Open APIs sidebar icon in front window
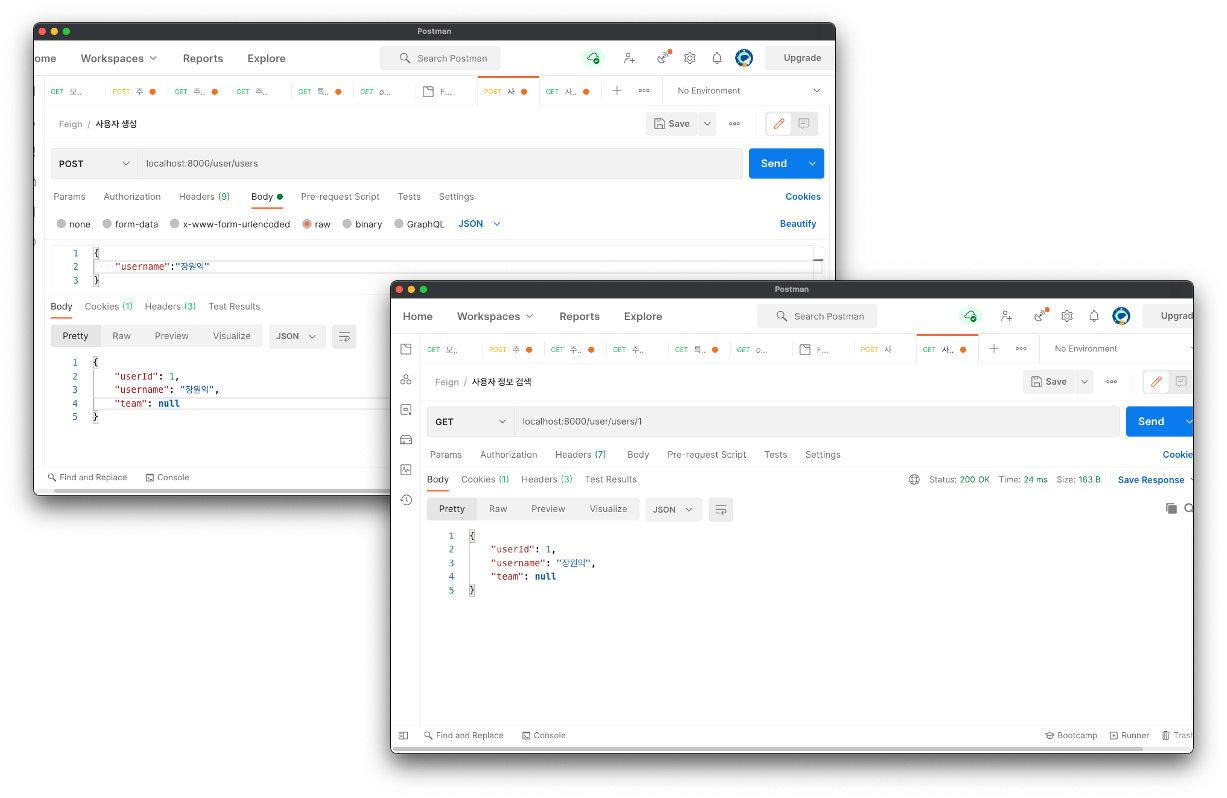 [x=405, y=379]
